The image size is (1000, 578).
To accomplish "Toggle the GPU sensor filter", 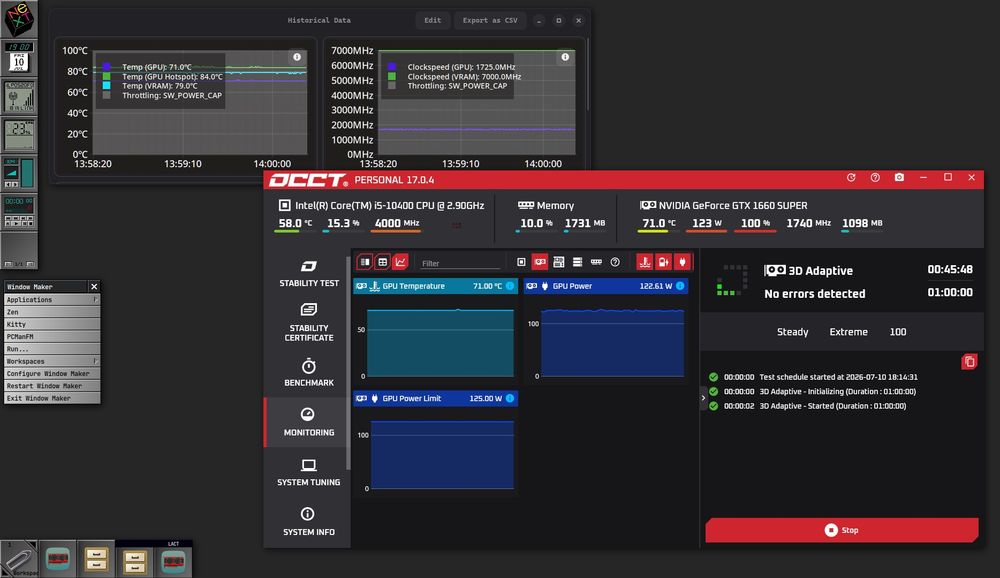I will [540, 262].
